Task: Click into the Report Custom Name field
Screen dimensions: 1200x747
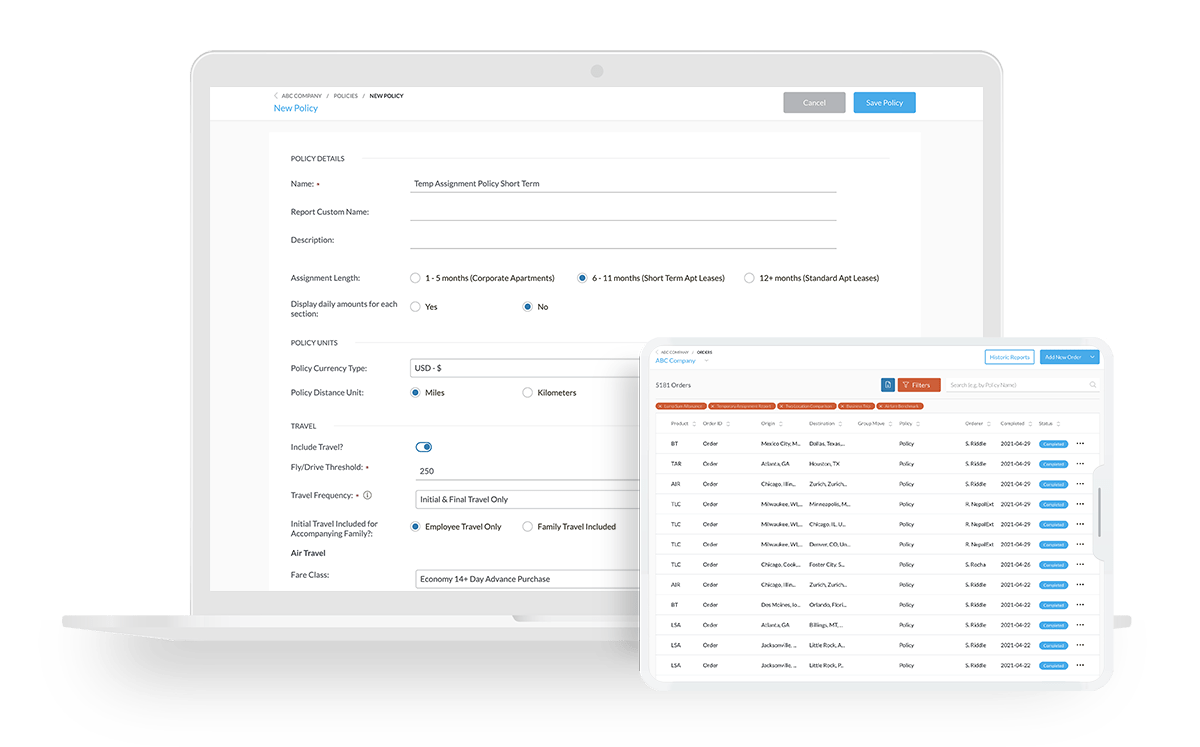Action: 622,212
